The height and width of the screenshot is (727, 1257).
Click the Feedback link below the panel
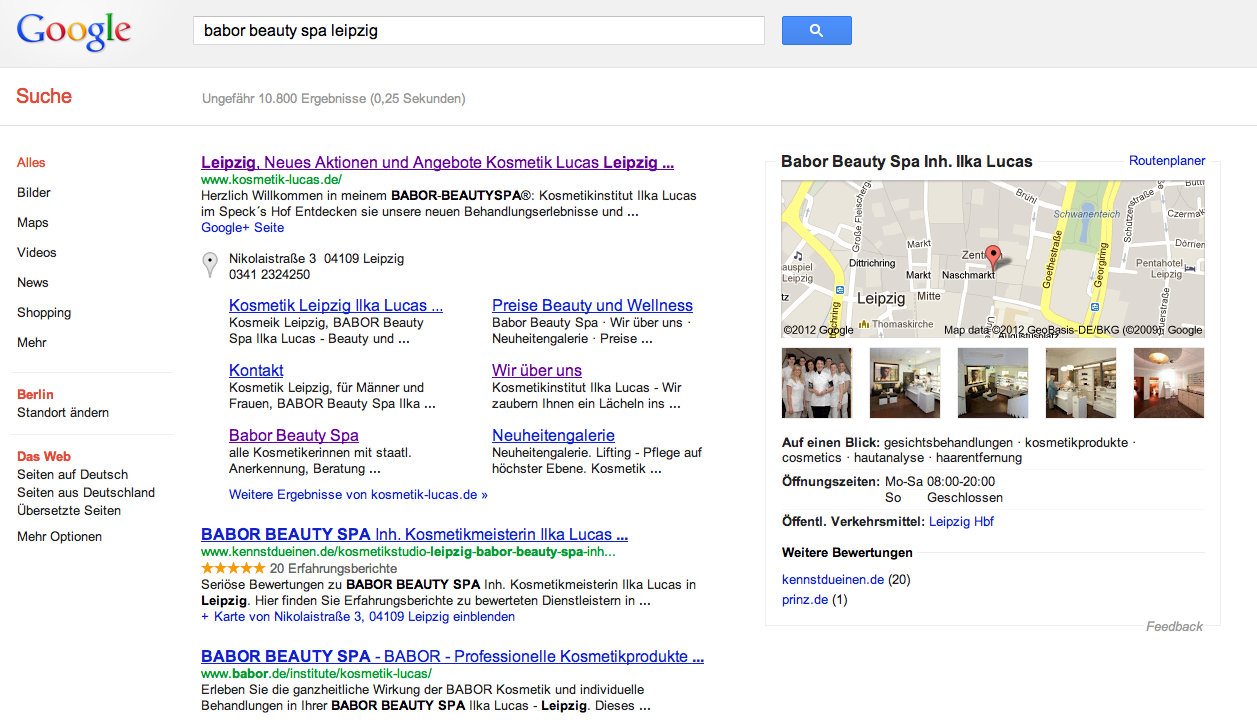point(1174,627)
